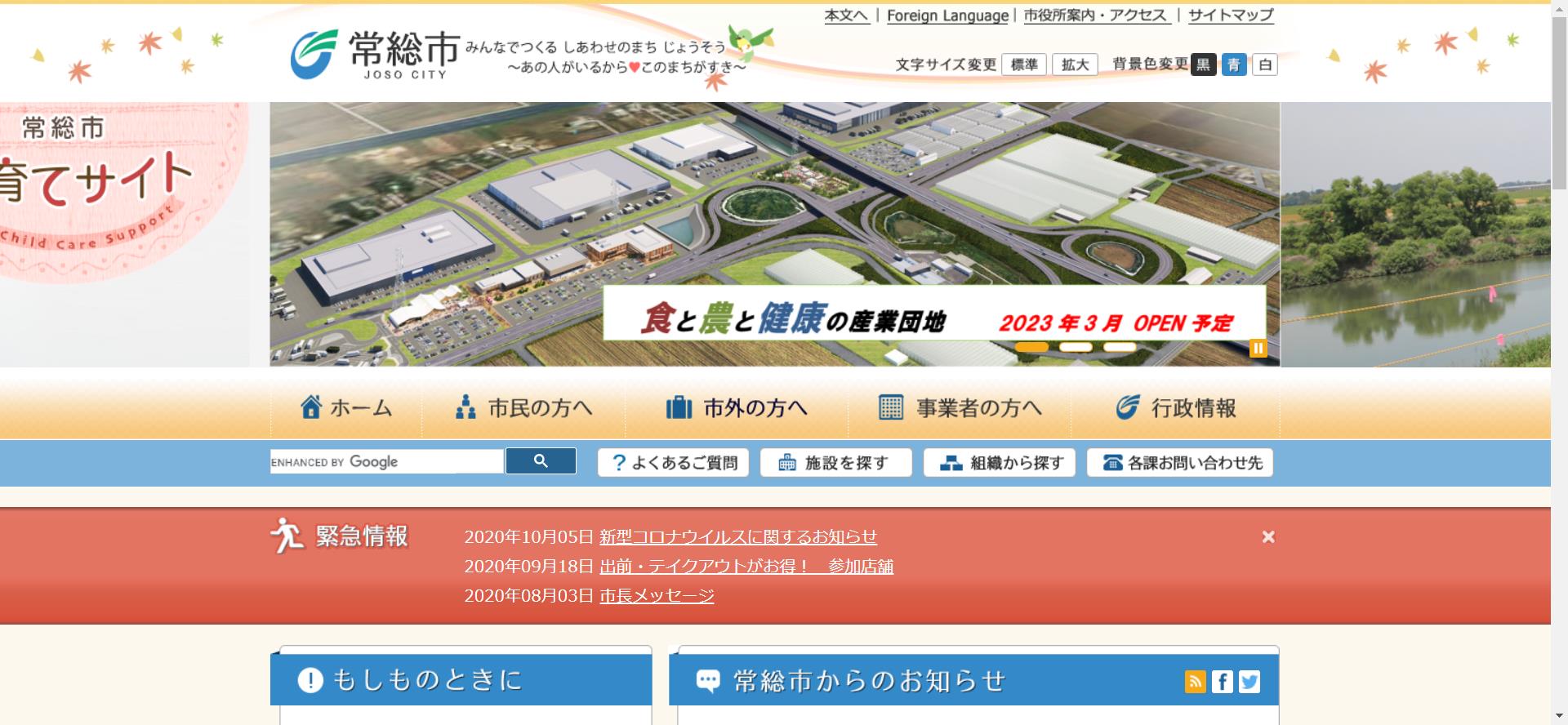Click the child care support site banner
Screen dimensions: 1568x725
tap(124, 234)
